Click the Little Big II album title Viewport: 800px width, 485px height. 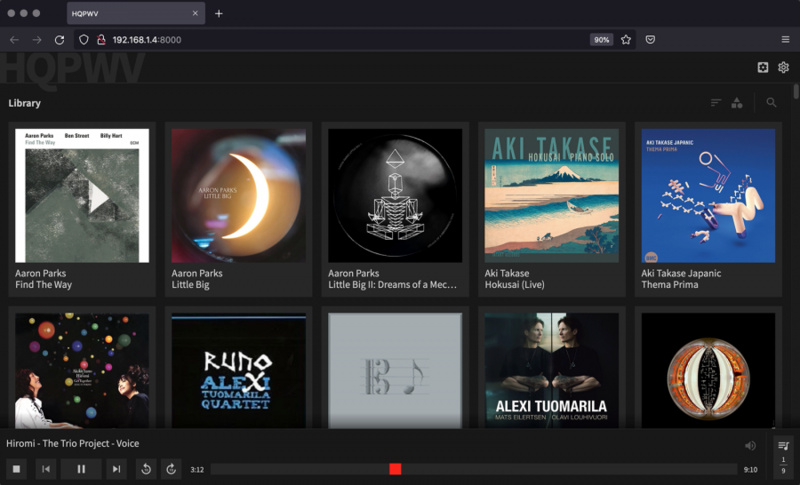tap(392, 285)
